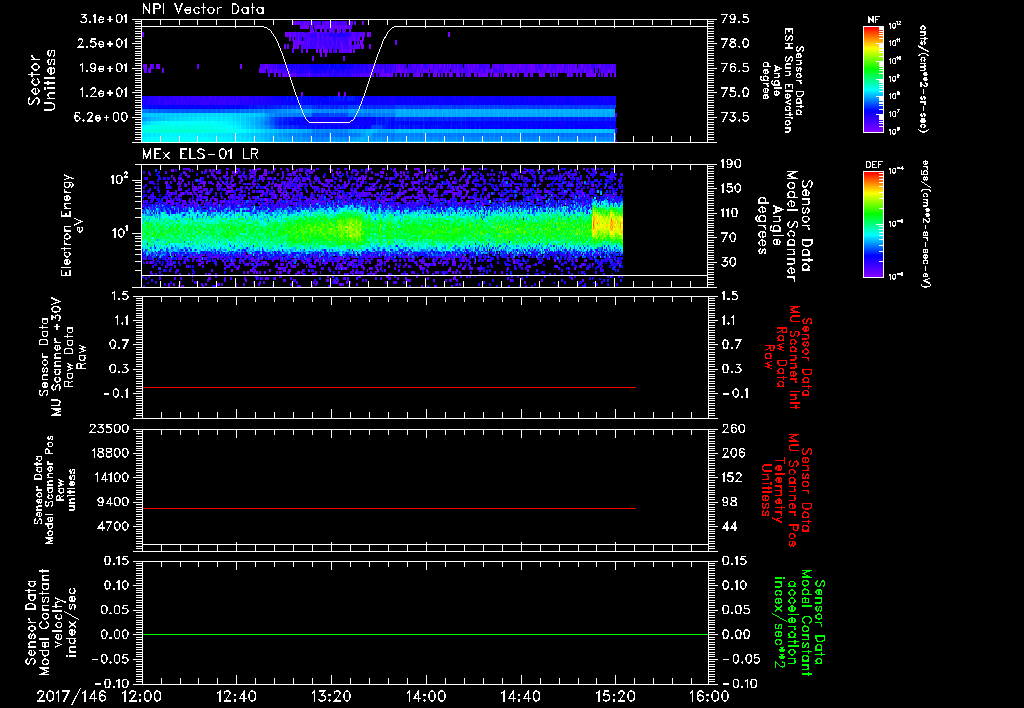Viewport: 1024px width, 708px height.
Task: Click the '79.5' sun elevation tick value
Action: click(735, 19)
